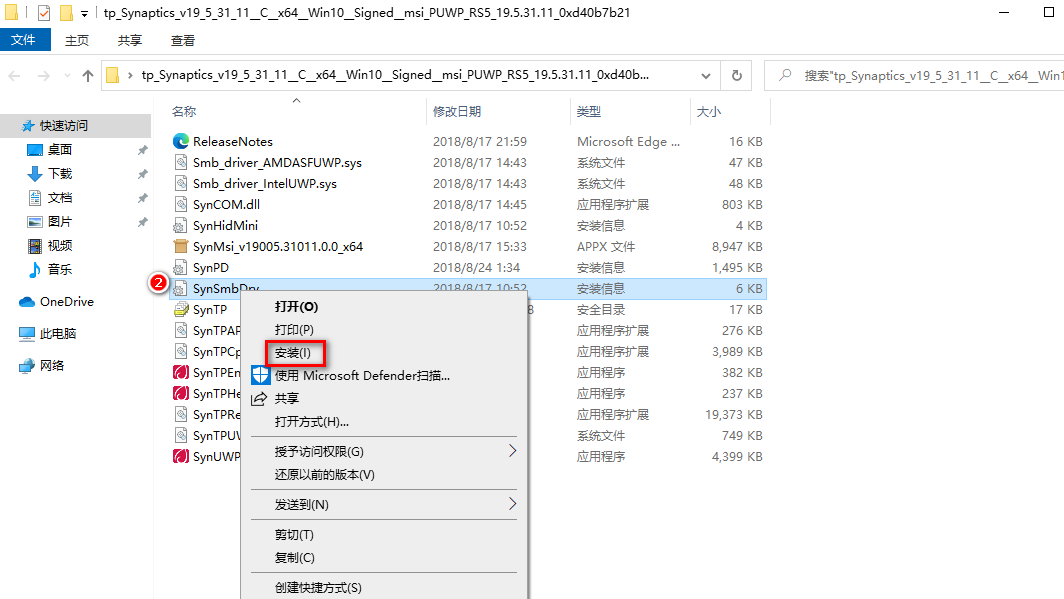The width and height of the screenshot is (1064, 599).
Task: Click the refresh button beside address bar
Action: (737, 76)
